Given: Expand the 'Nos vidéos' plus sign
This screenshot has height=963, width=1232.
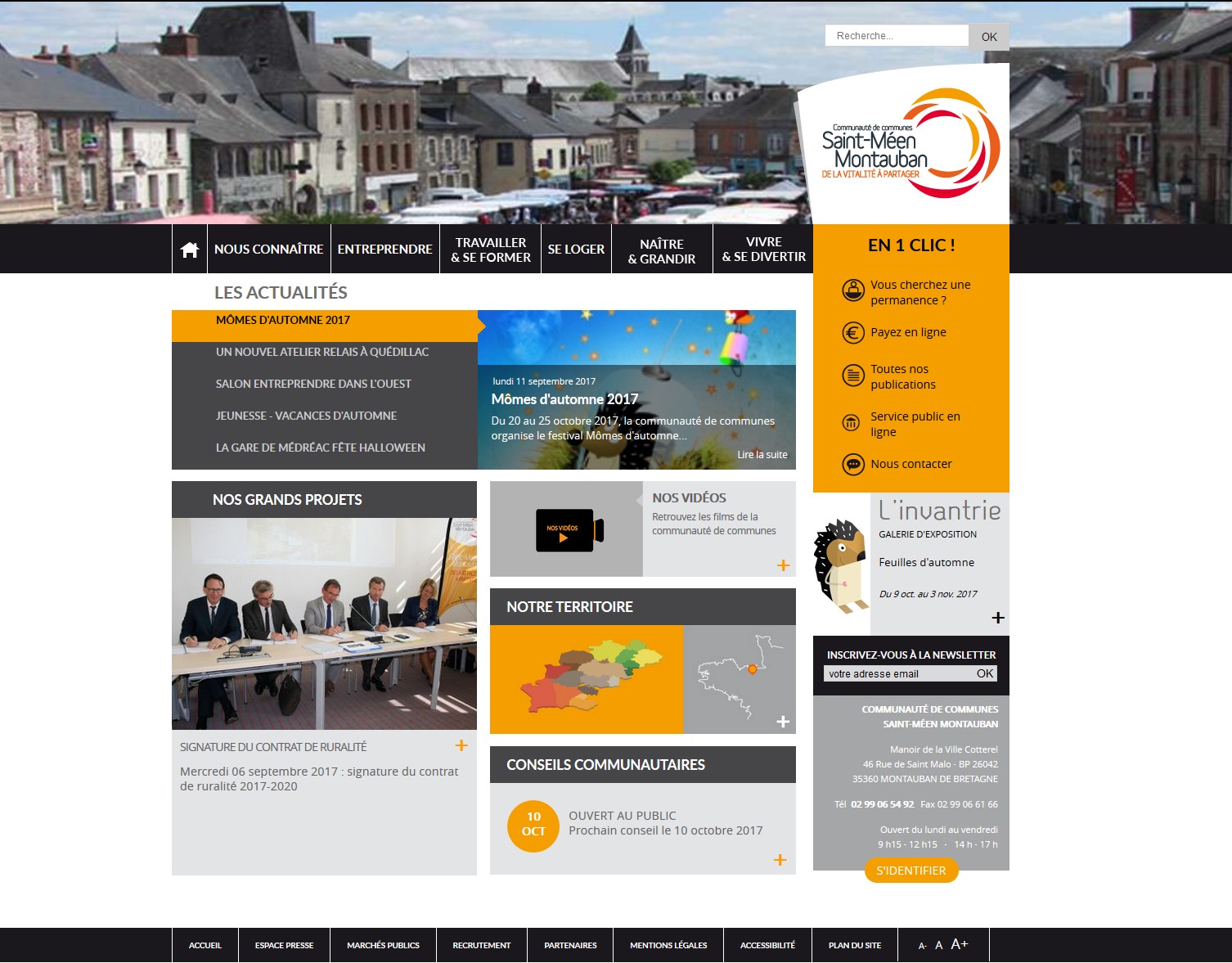Looking at the screenshot, I should [783, 565].
